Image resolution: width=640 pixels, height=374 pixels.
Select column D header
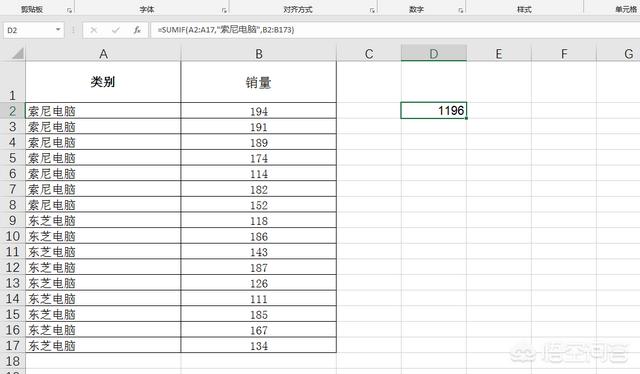(x=434, y=54)
